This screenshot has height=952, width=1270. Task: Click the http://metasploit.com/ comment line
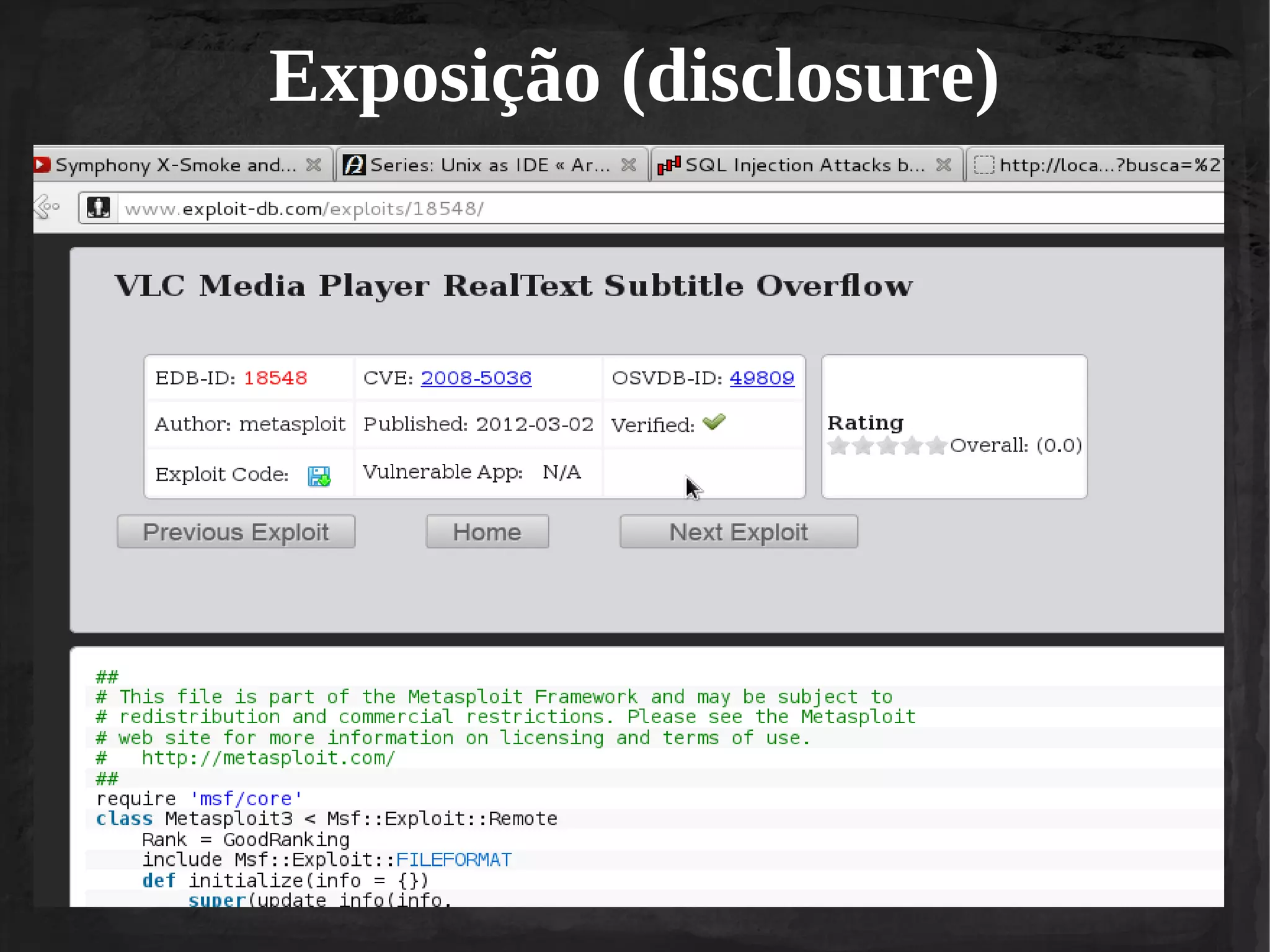pyautogui.click(x=246, y=758)
